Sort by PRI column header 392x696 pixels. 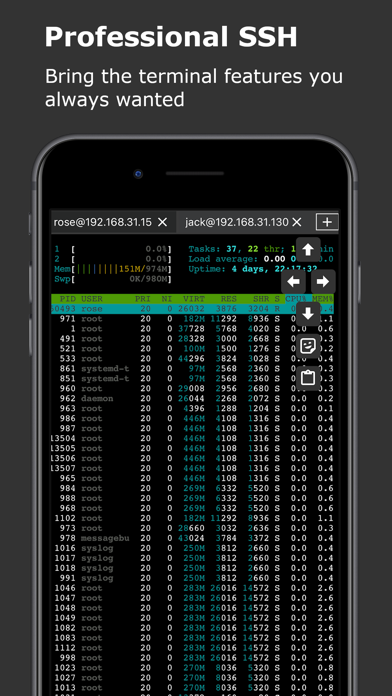point(143,299)
